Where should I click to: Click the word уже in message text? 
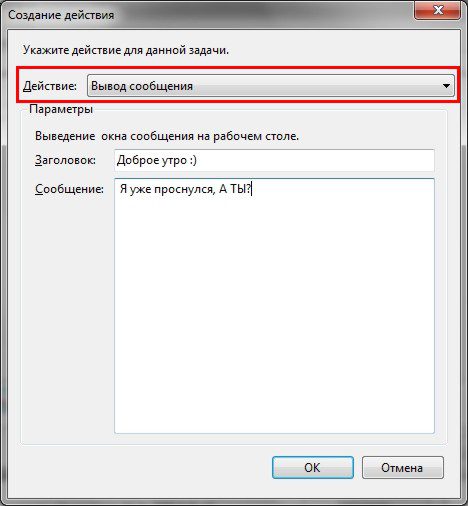[x=140, y=189]
